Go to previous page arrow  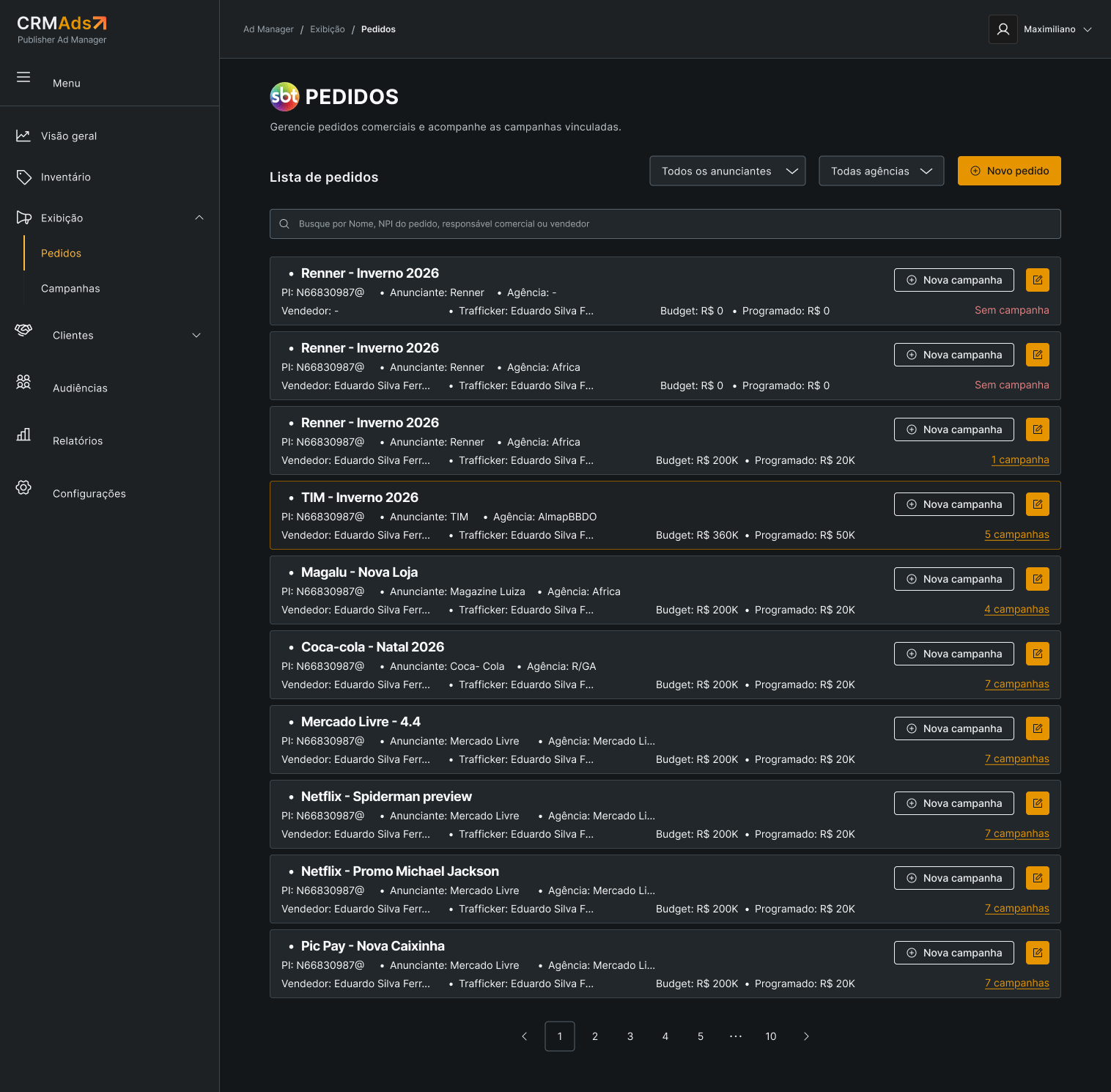click(525, 1036)
